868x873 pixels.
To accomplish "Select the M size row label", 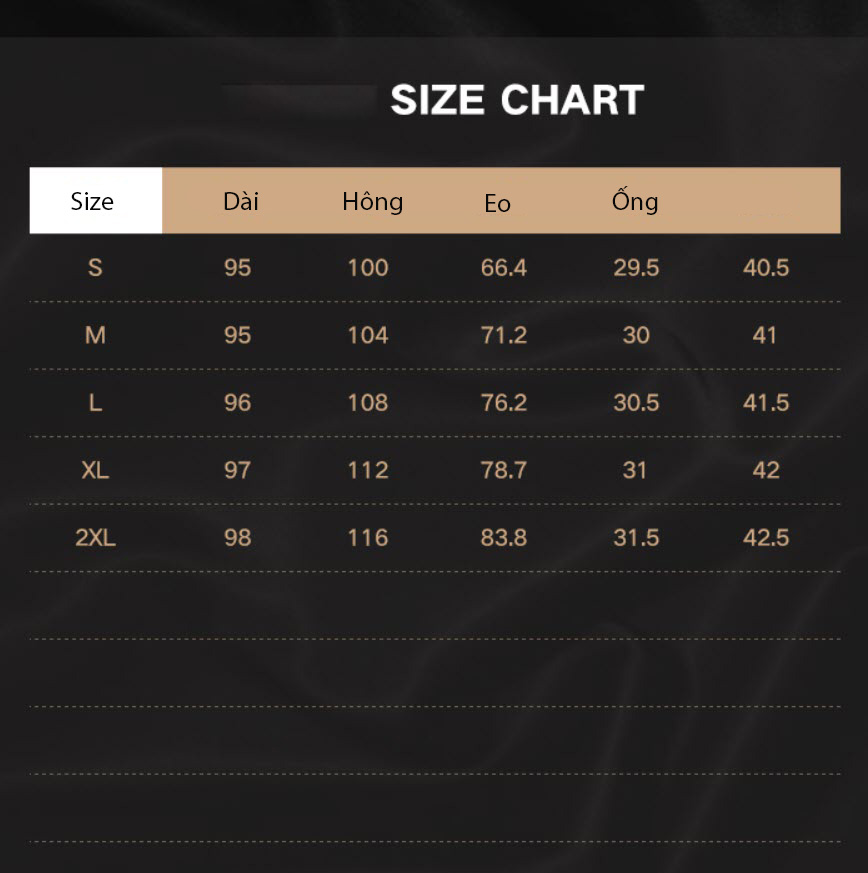I will click(95, 335).
